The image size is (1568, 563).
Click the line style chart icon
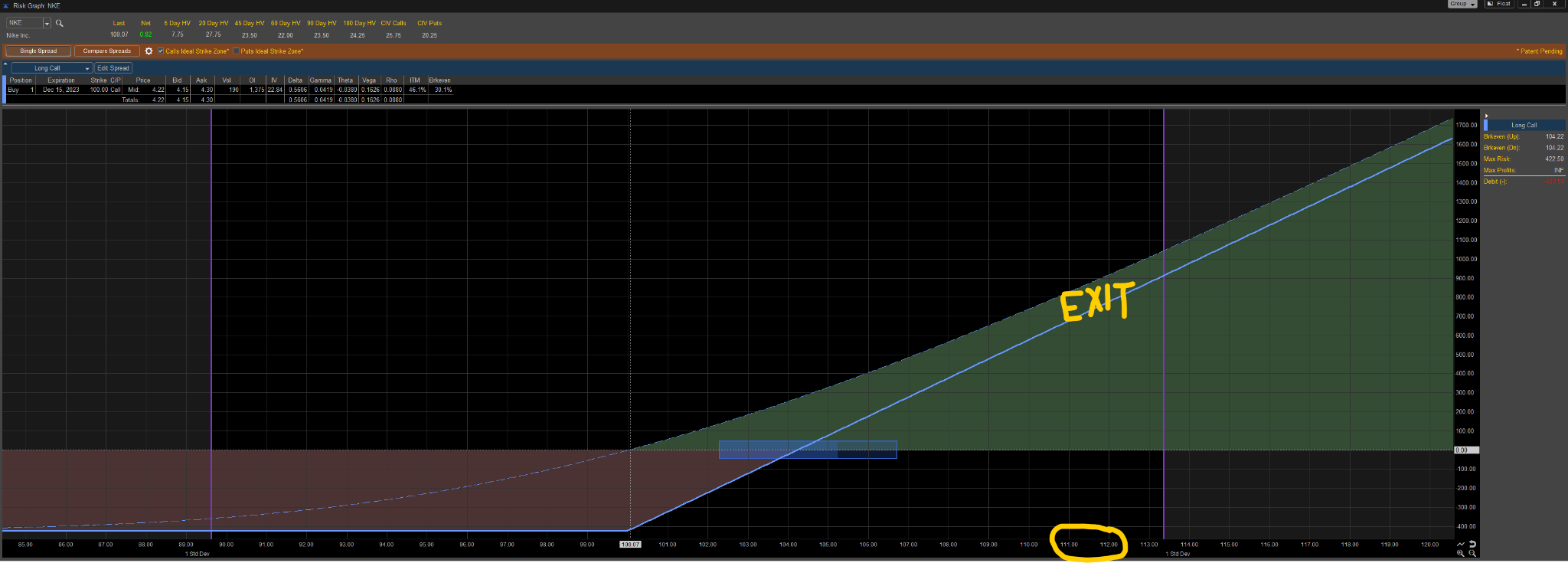(1461, 544)
